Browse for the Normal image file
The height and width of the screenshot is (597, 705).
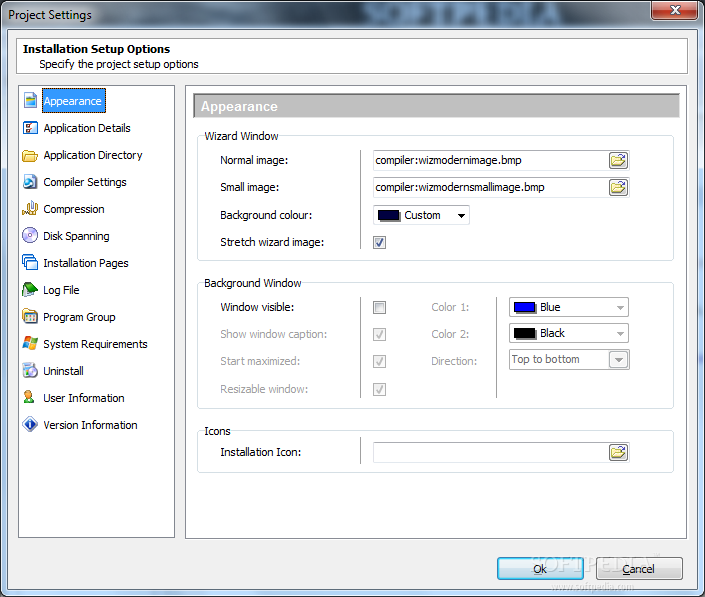click(618, 160)
